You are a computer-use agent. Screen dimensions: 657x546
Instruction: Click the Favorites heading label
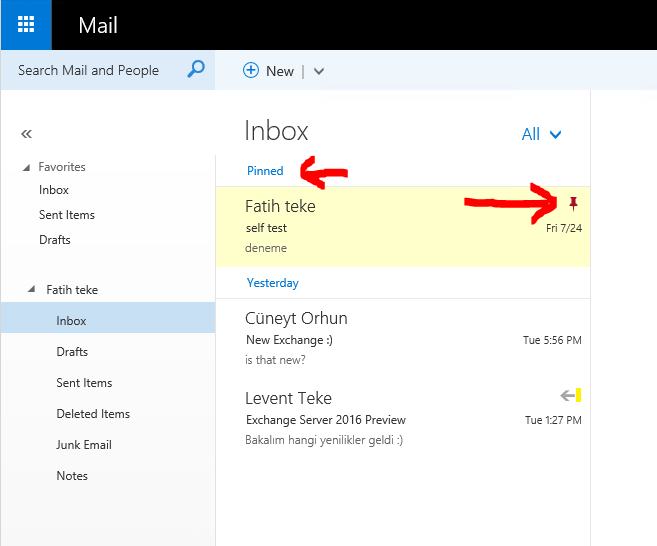(x=62, y=167)
